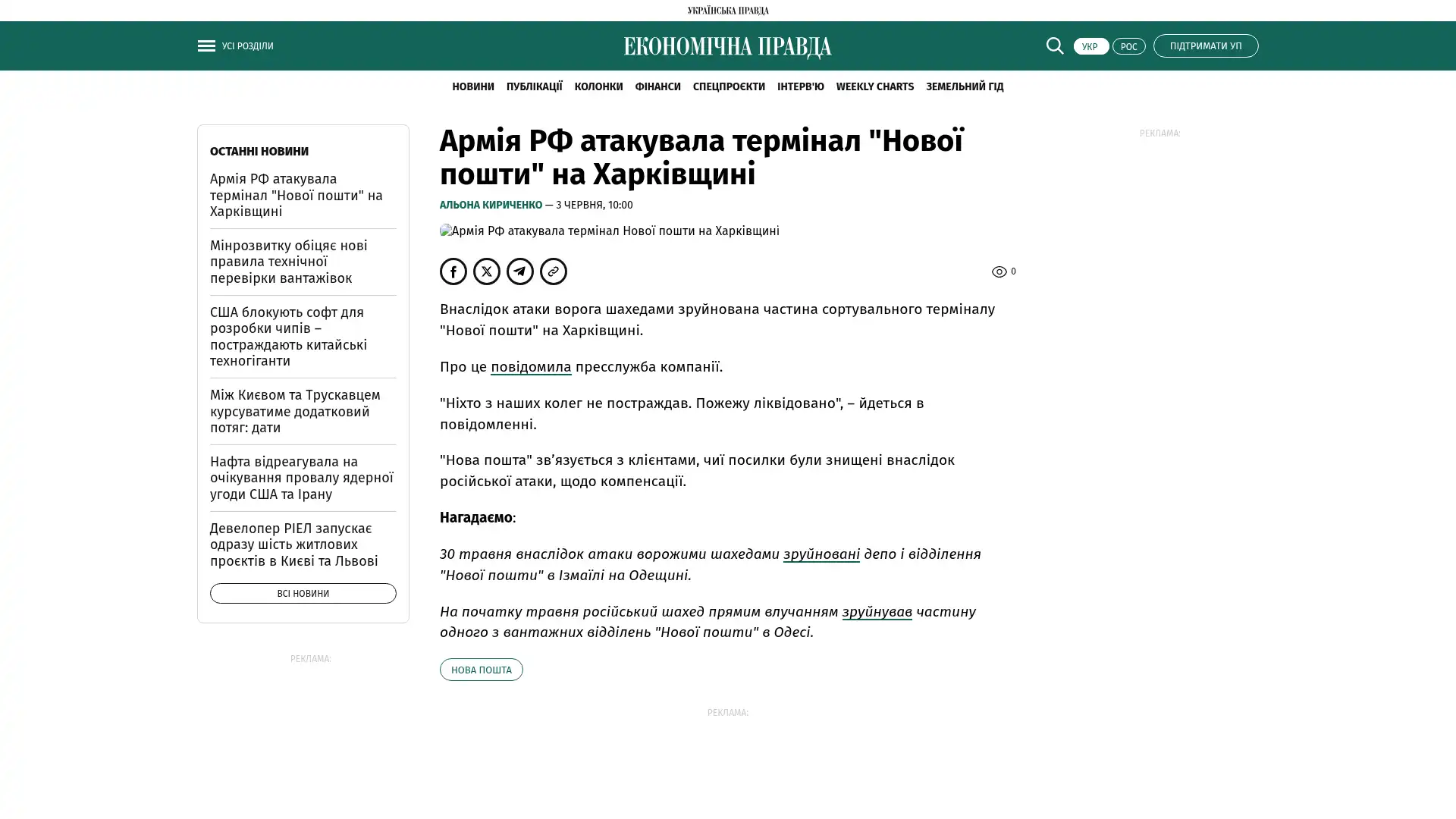The width and height of the screenshot is (1456, 819).
Task: Open the article lead image
Action: 610,231
